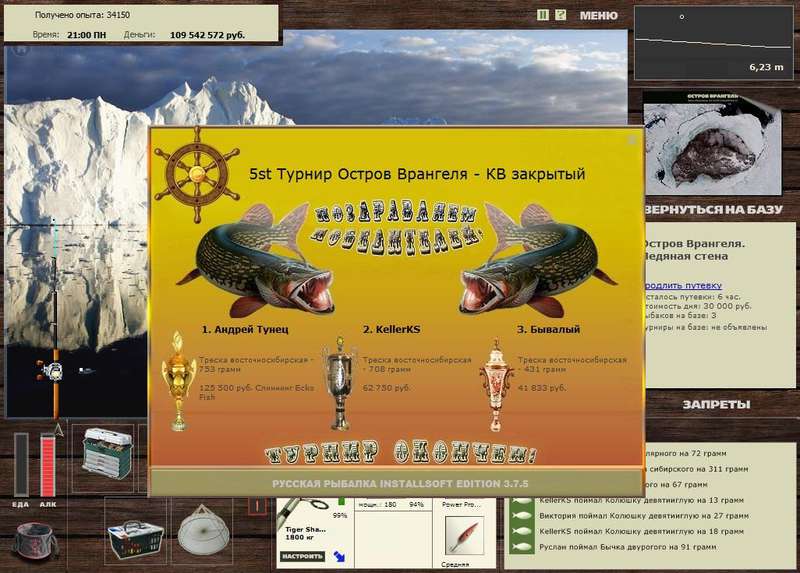Pause the game with the pause icon
Viewport: 800px width, 573px height.
pyautogui.click(x=543, y=15)
